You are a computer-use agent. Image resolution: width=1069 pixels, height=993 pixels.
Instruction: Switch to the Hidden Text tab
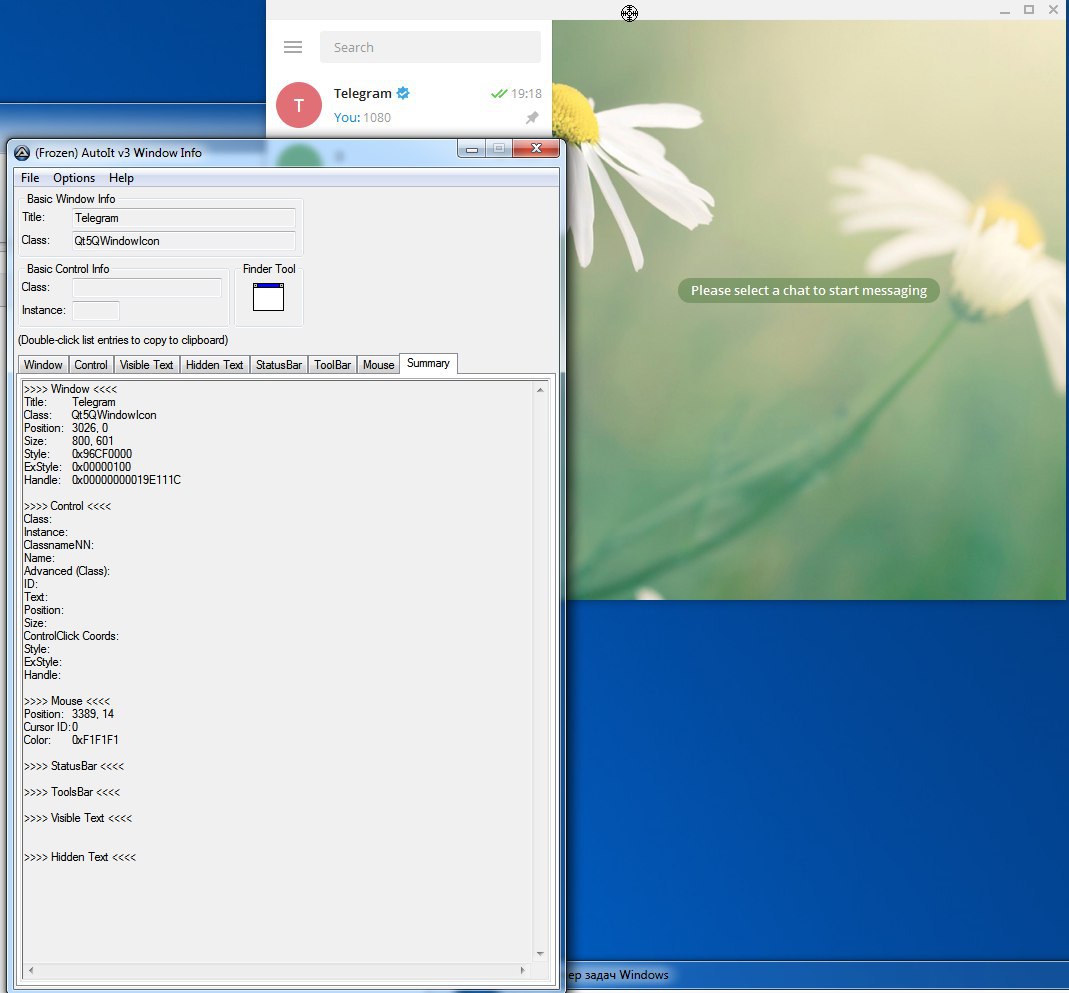(x=214, y=365)
